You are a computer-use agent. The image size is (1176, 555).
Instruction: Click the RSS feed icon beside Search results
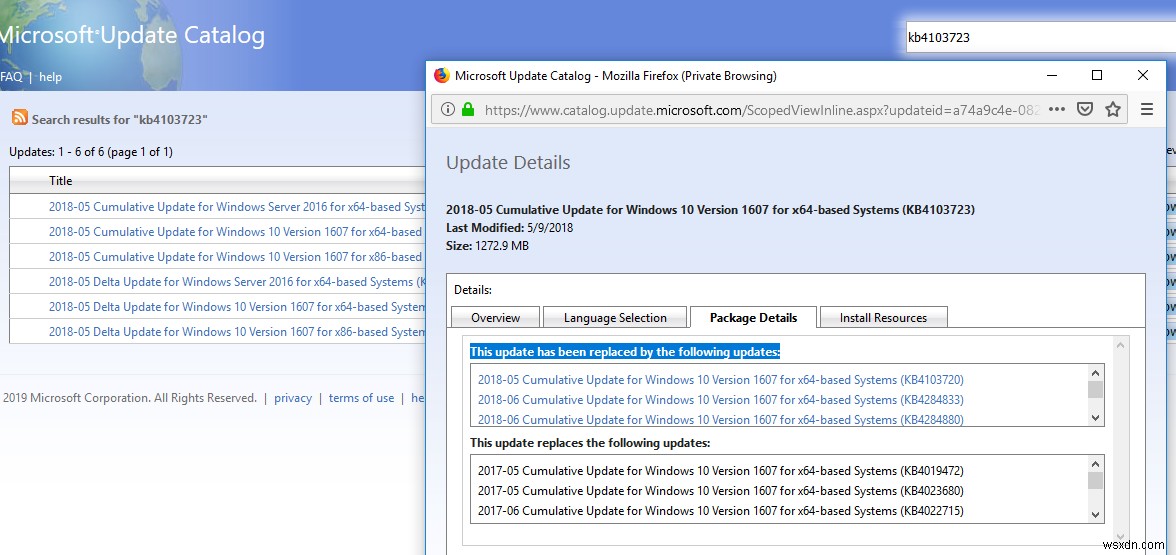tap(20, 118)
